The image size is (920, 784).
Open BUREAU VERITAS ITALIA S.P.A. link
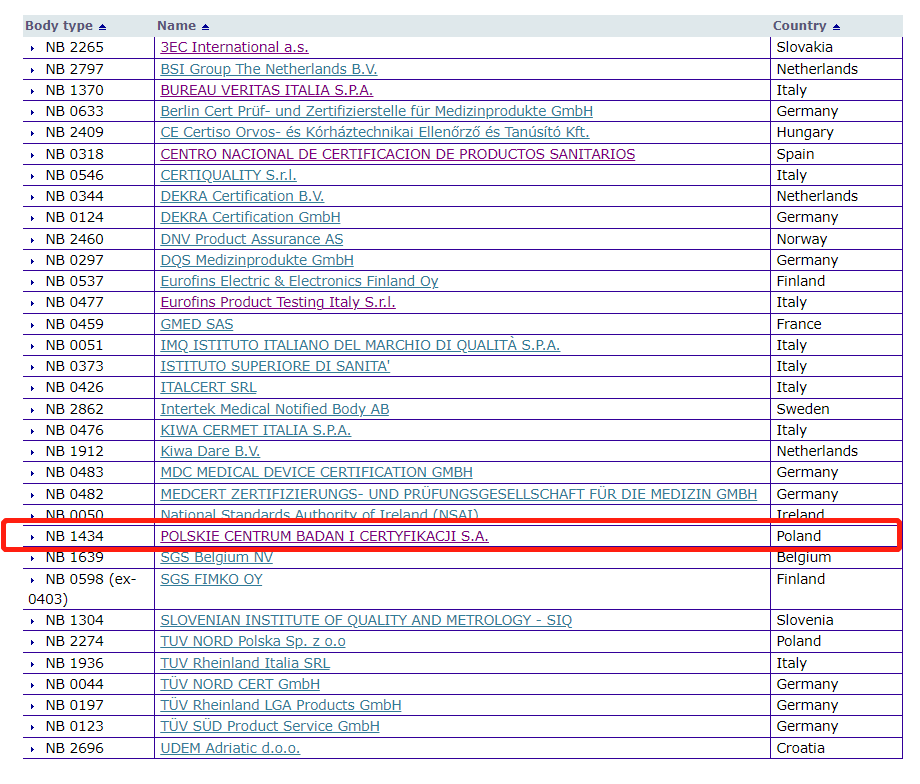coord(266,90)
